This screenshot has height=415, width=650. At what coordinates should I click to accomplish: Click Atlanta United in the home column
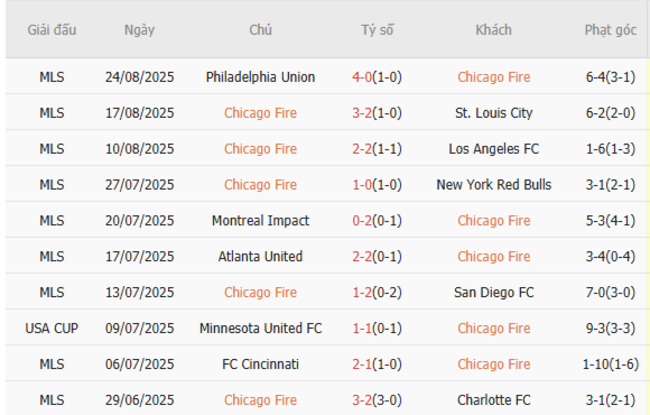[x=260, y=257]
